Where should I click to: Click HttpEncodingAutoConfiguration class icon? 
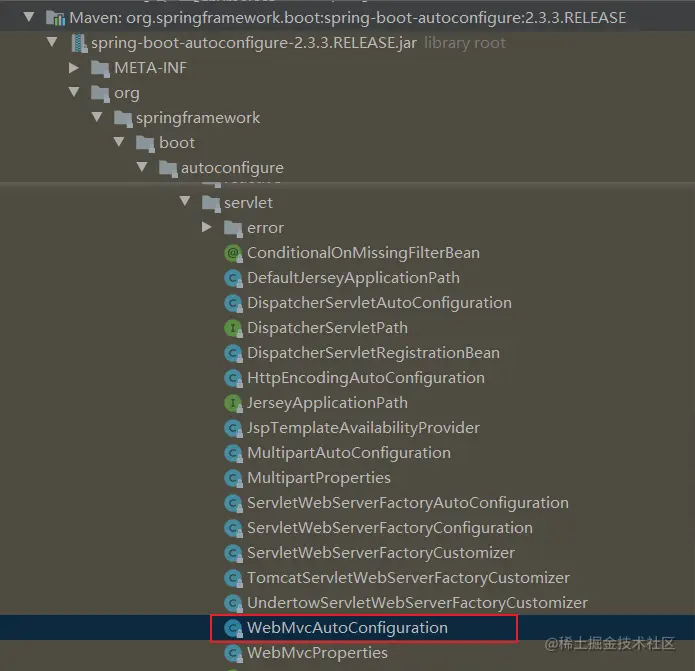(x=233, y=378)
